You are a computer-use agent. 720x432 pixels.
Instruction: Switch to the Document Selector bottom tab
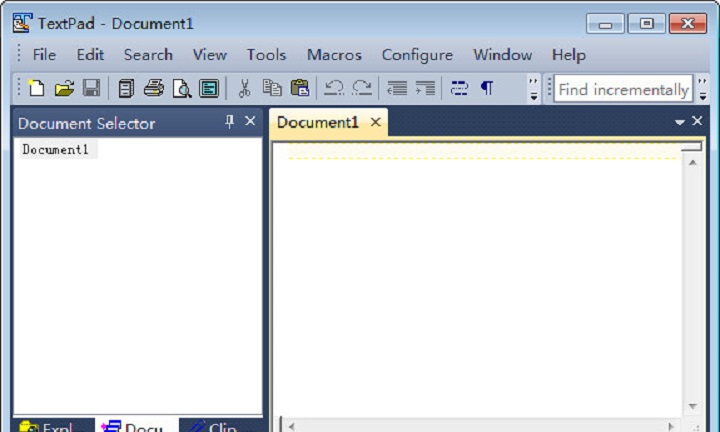[136, 425]
